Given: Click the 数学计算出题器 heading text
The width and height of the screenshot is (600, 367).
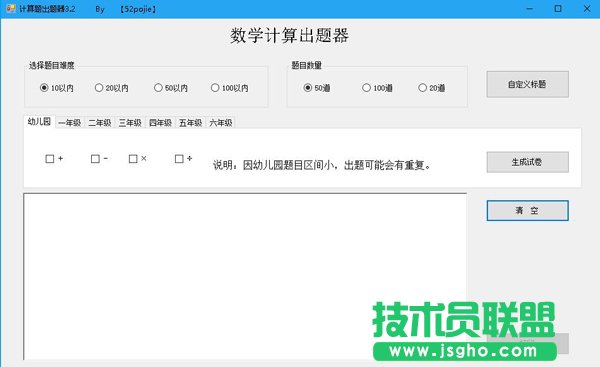Looking at the screenshot, I should pos(289,36).
